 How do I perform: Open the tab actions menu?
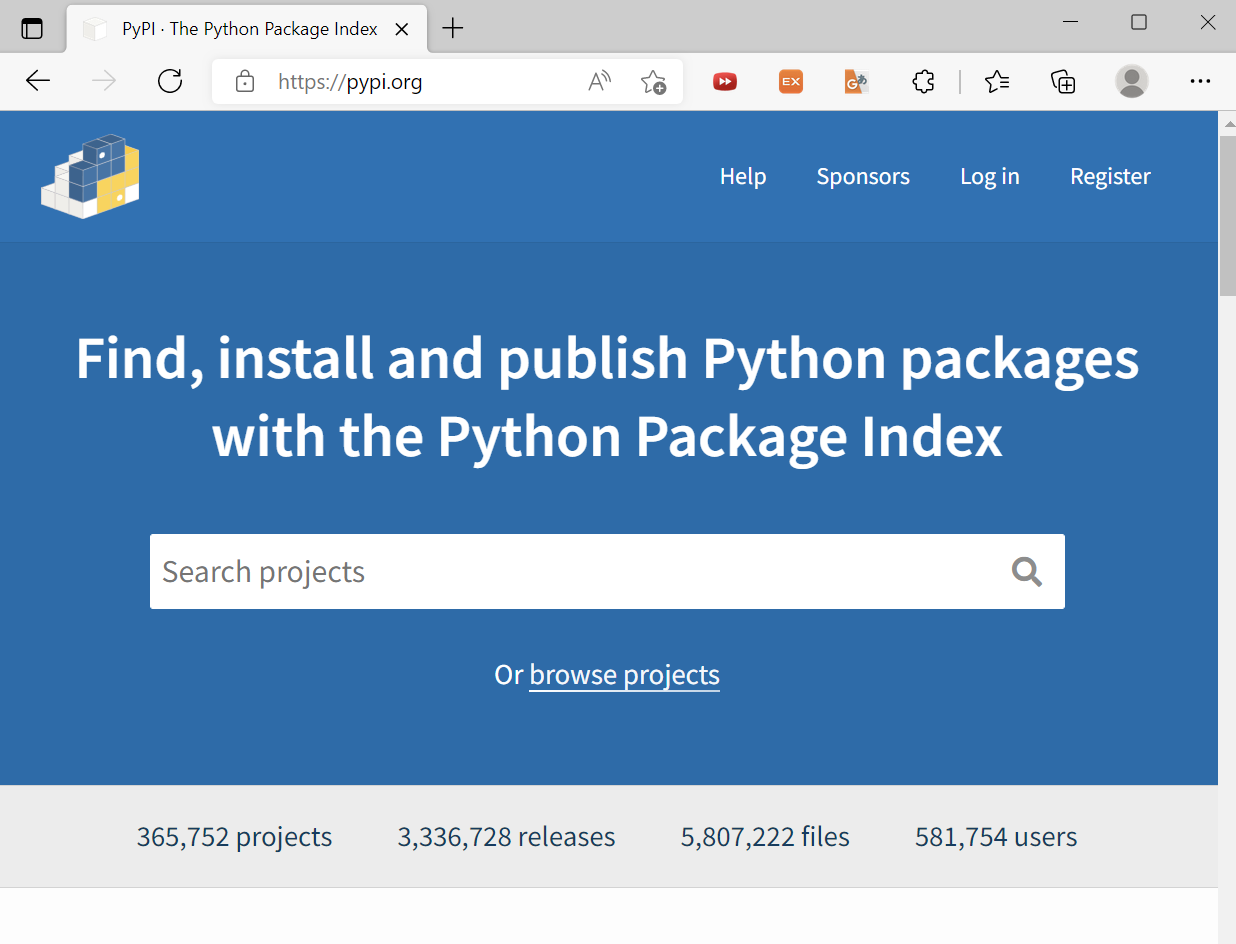pos(32,28)
